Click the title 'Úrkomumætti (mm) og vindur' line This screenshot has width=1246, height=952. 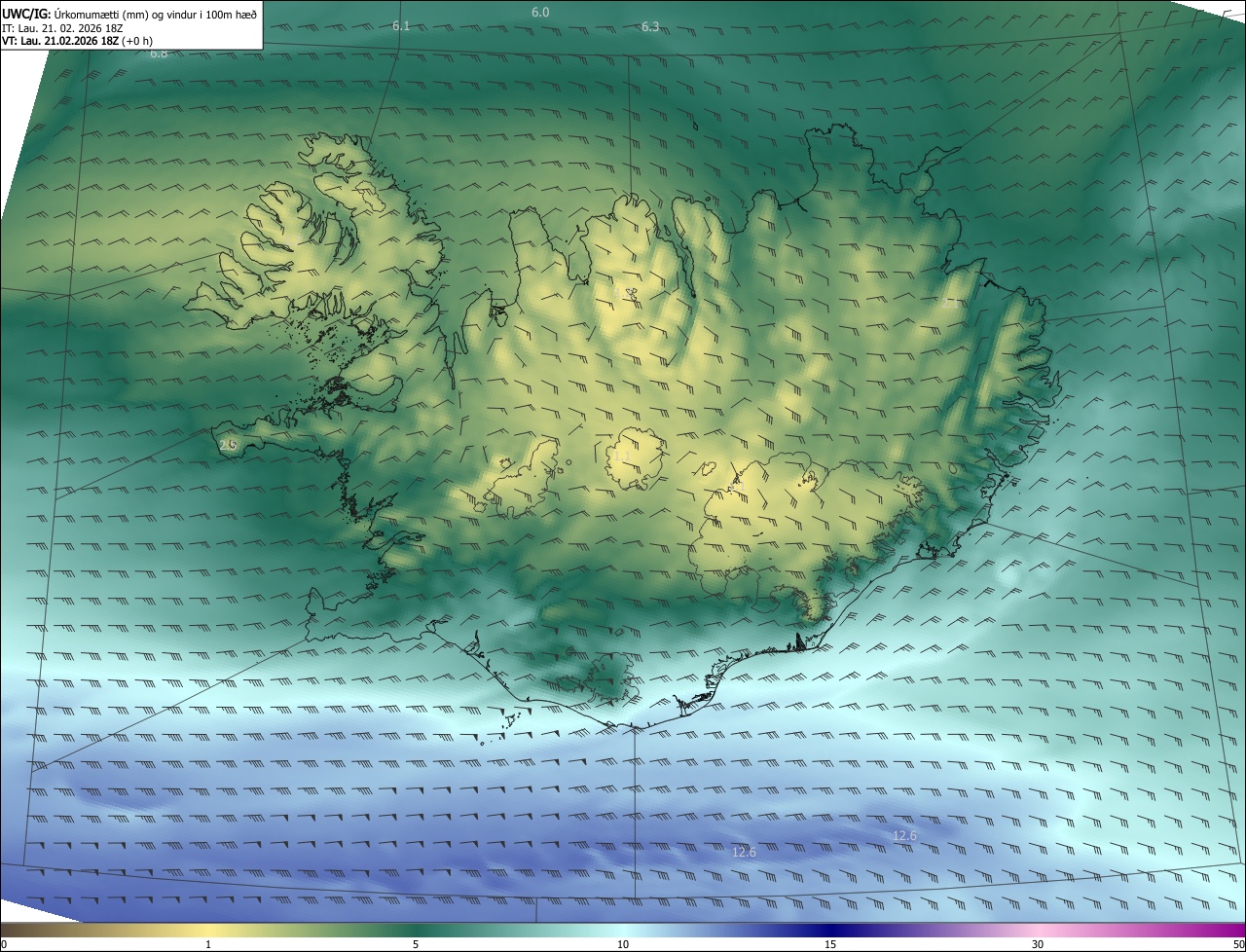pos(129,14)
